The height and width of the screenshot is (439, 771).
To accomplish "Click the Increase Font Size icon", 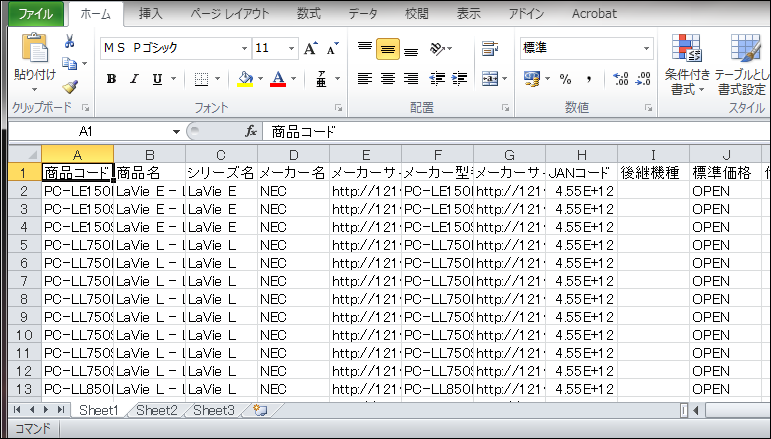I will (310, 48).
